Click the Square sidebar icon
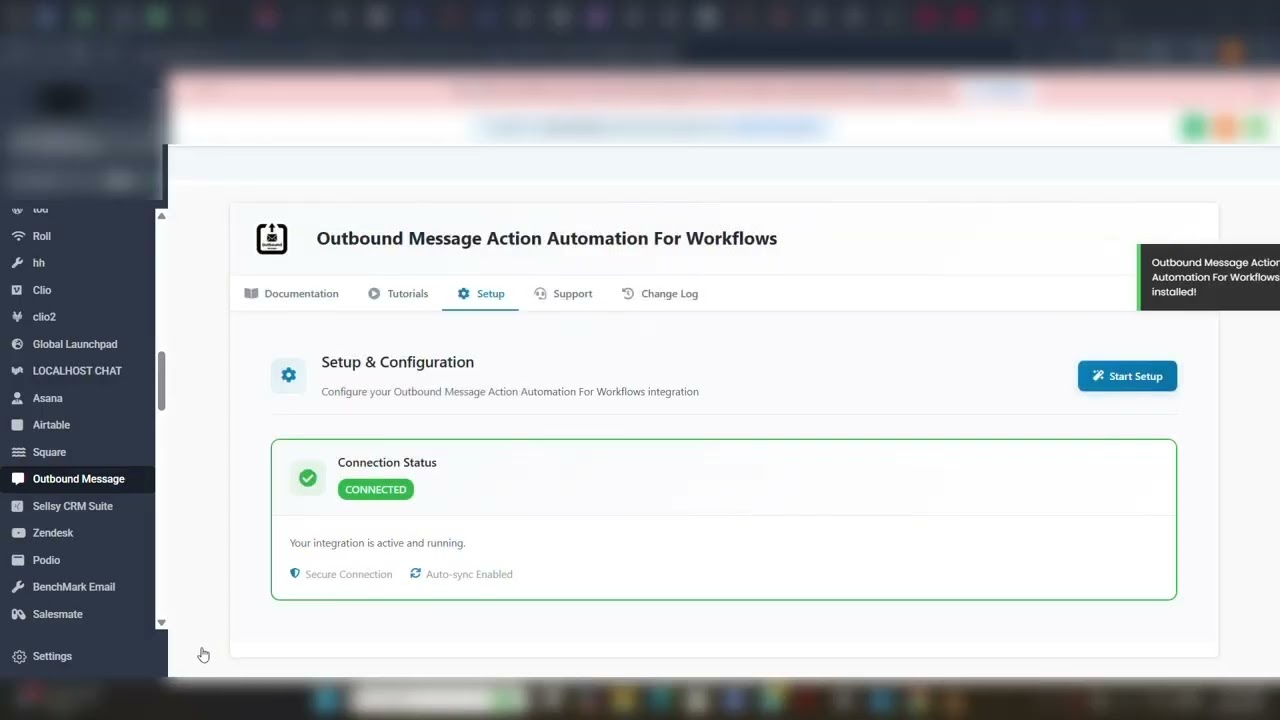The width and height of the screenshot is (1280, 720). [x=17, y=452]
